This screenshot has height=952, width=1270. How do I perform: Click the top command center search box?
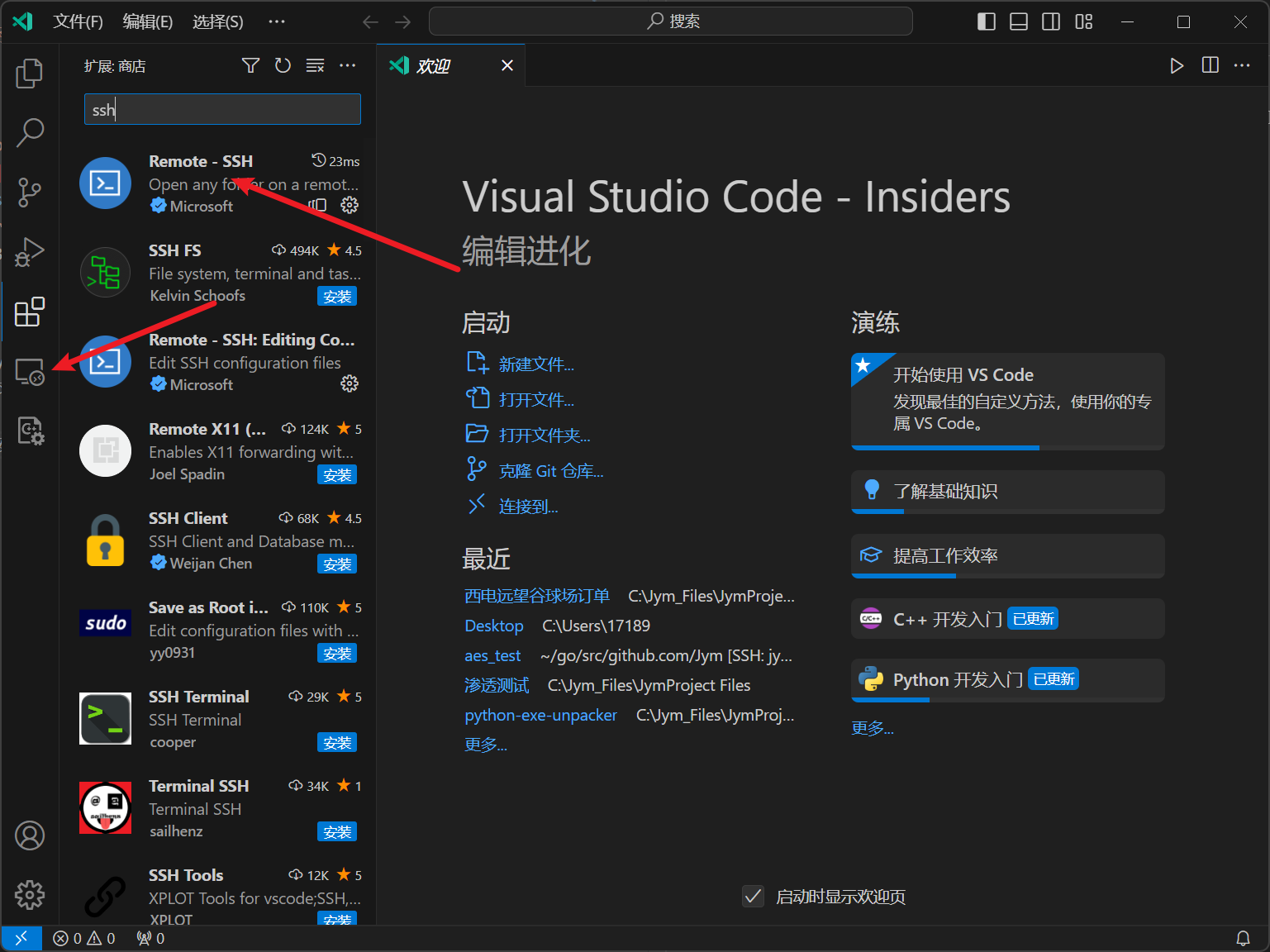click(671, 21)
